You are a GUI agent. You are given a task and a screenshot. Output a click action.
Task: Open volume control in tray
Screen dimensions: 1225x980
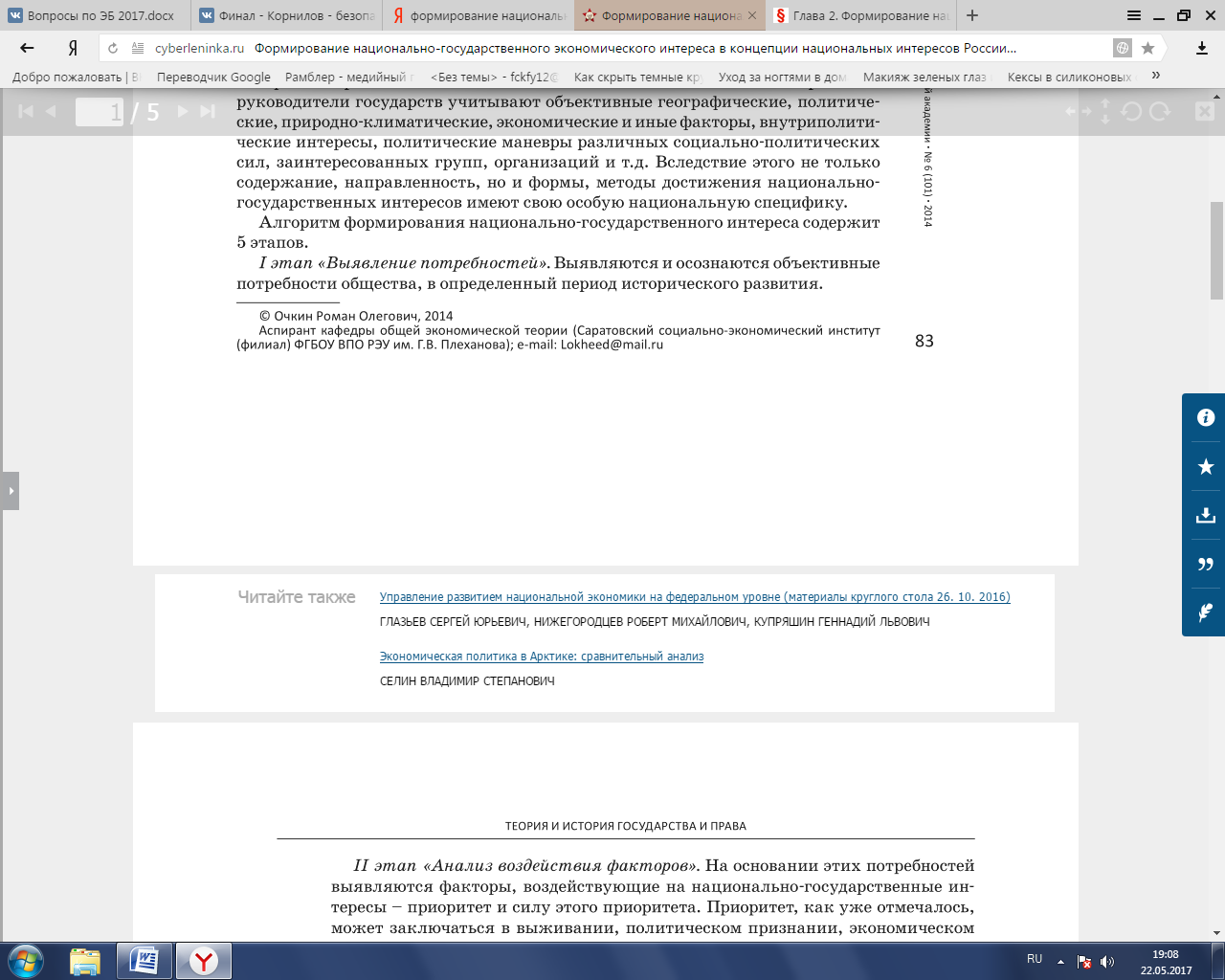pyautogui.click(x=1107, y=962)
